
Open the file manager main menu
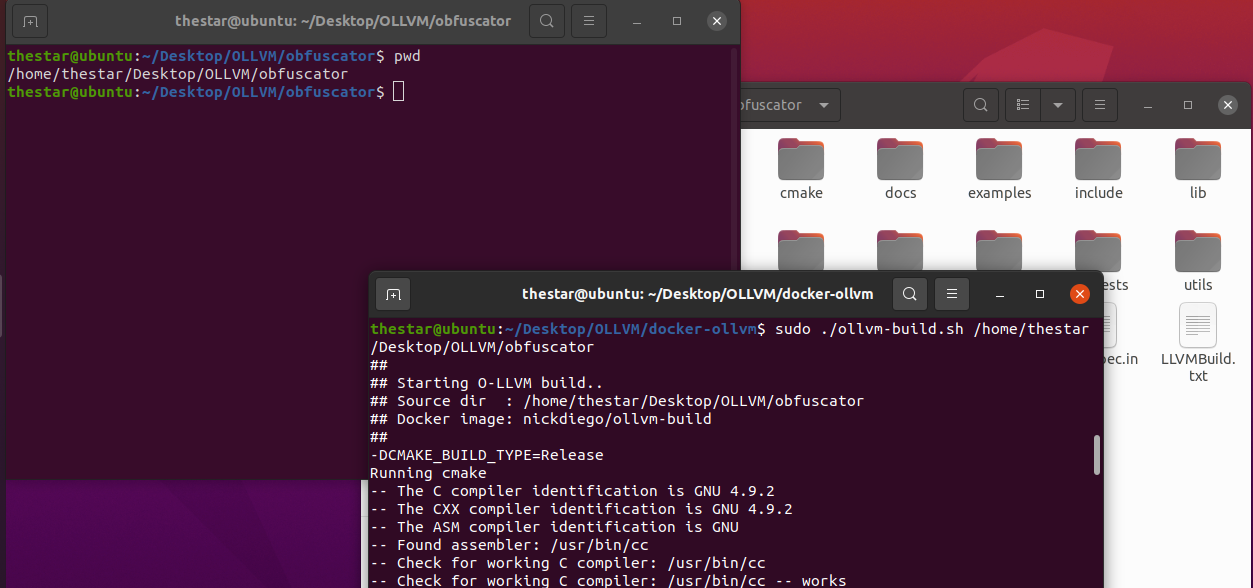[1099, 105]
